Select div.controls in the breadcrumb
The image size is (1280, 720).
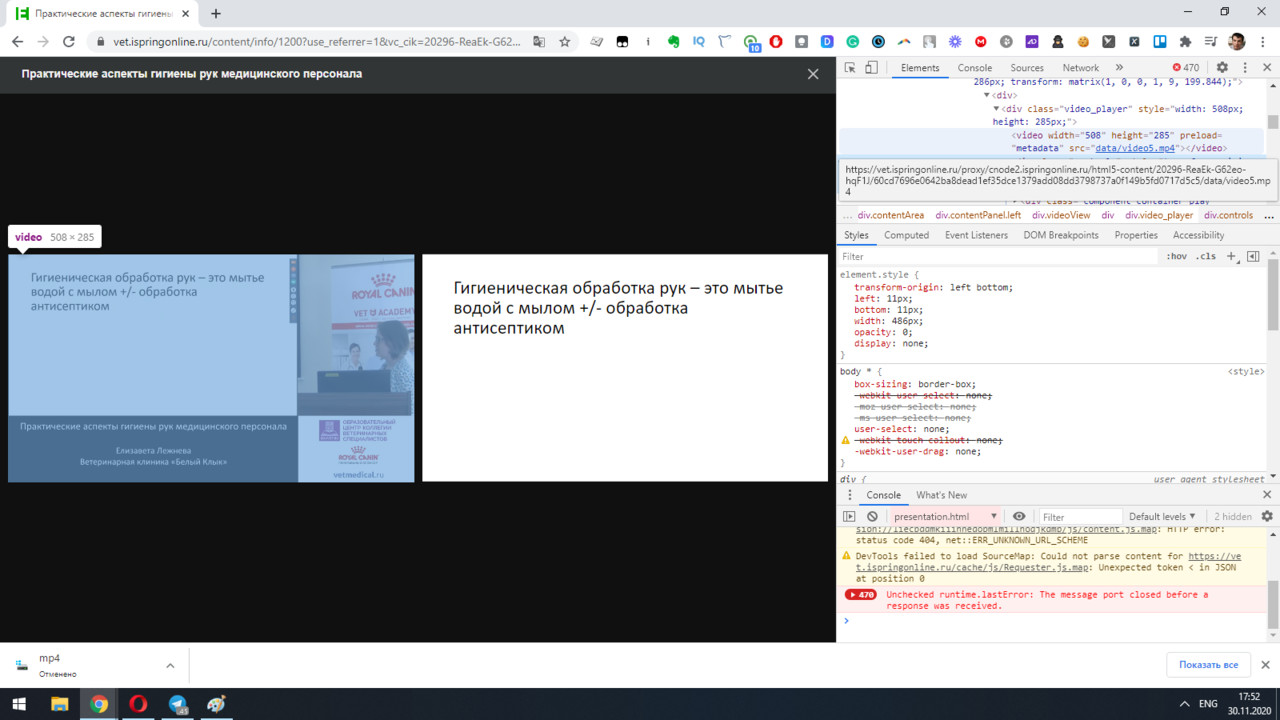pos(1228,215)
